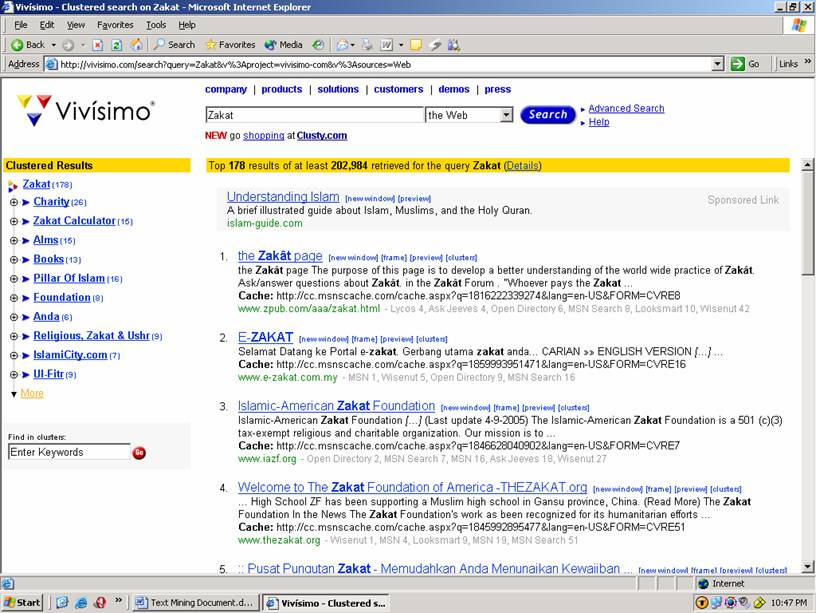Go to the Home page icon

click(x=136, y=45)
